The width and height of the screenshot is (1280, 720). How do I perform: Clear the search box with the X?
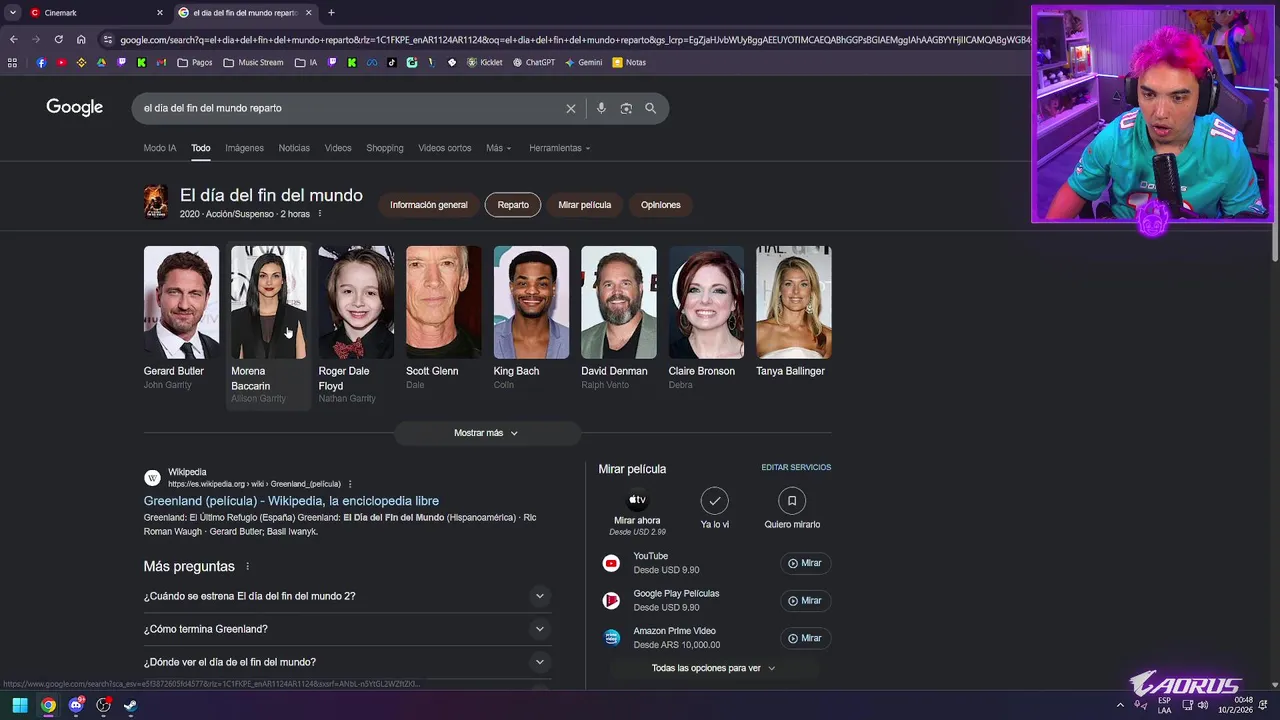click(x=571, y=108)
